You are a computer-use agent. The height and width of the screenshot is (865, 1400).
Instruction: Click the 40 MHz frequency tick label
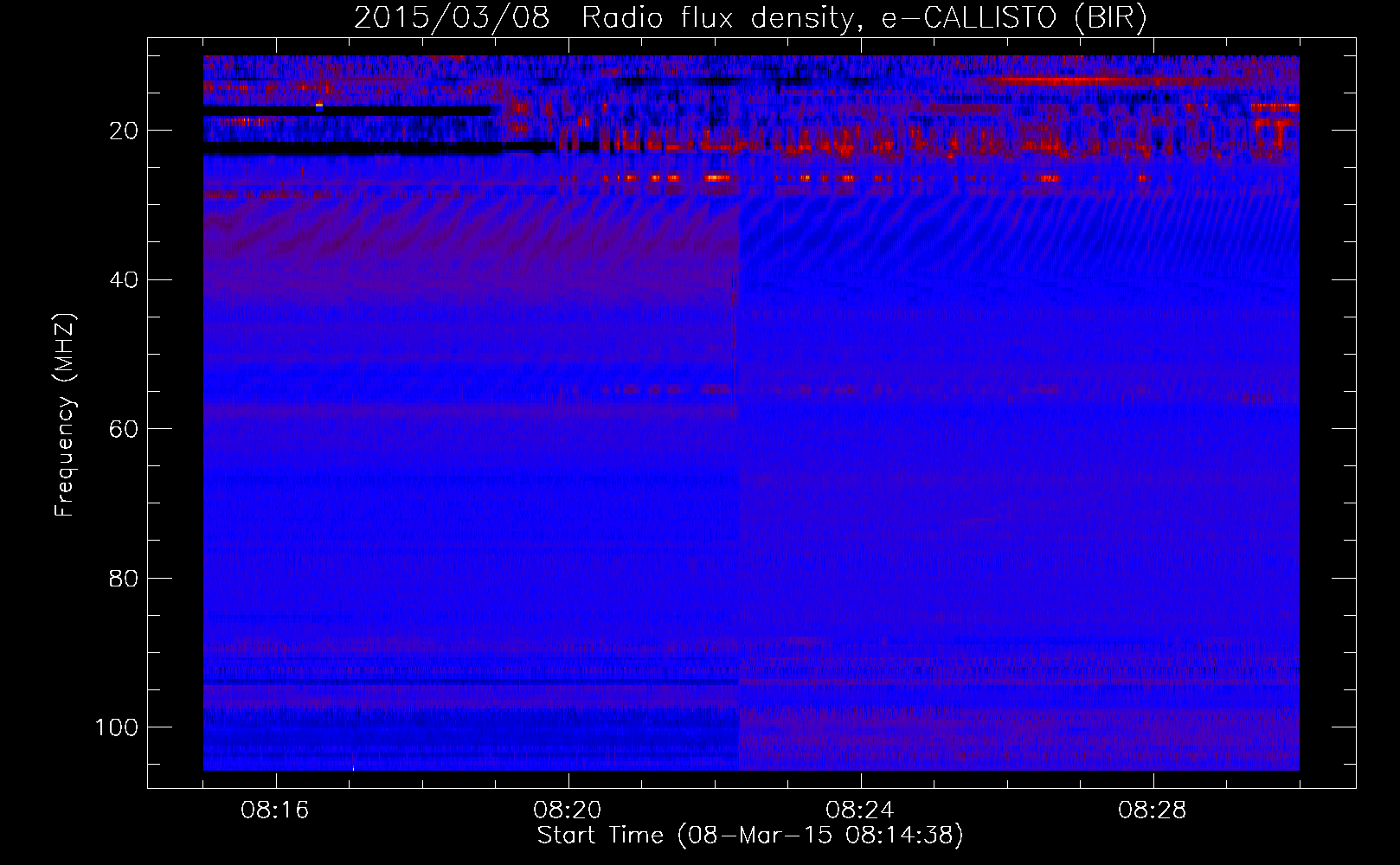coord(124,280)
